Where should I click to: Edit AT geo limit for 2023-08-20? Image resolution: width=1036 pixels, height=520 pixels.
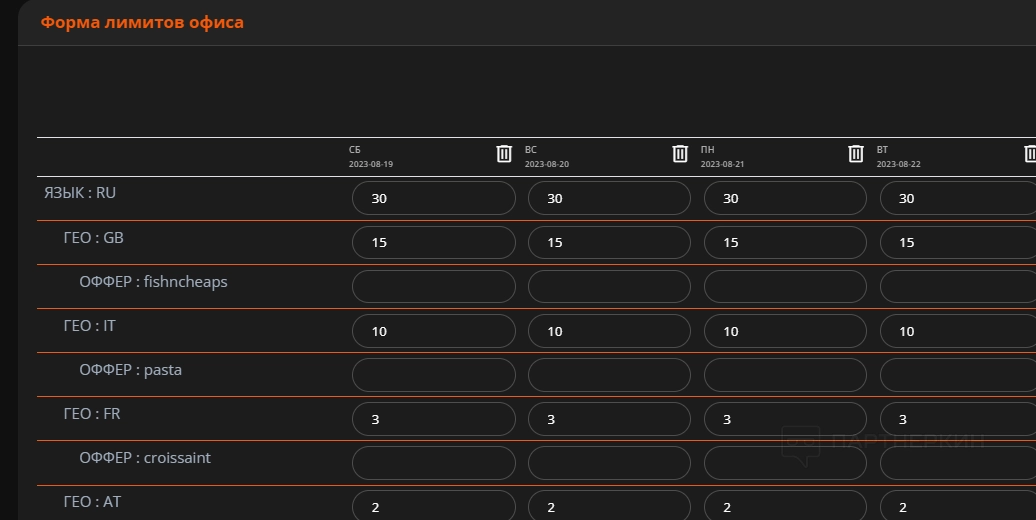point(609,506)
